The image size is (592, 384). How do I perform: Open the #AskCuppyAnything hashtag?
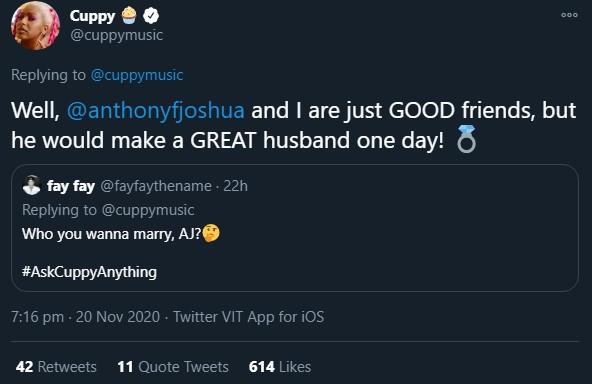(x=89, y=272)
